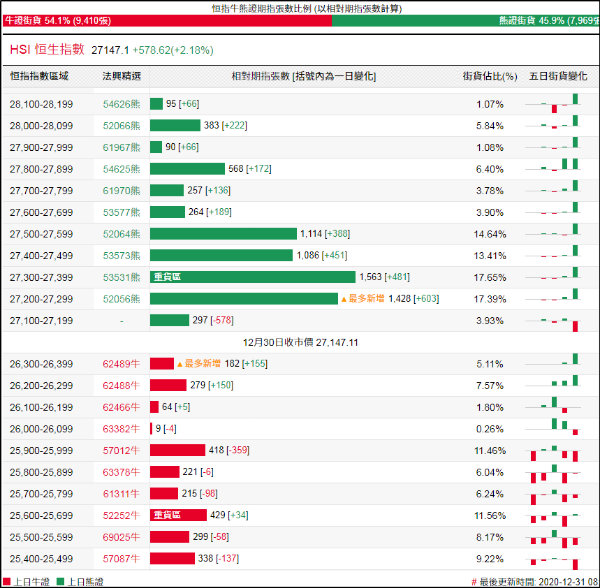Open the 52066熊 bear certificate link
Viewport: 600px width, 588px height.
pos(121,126)
